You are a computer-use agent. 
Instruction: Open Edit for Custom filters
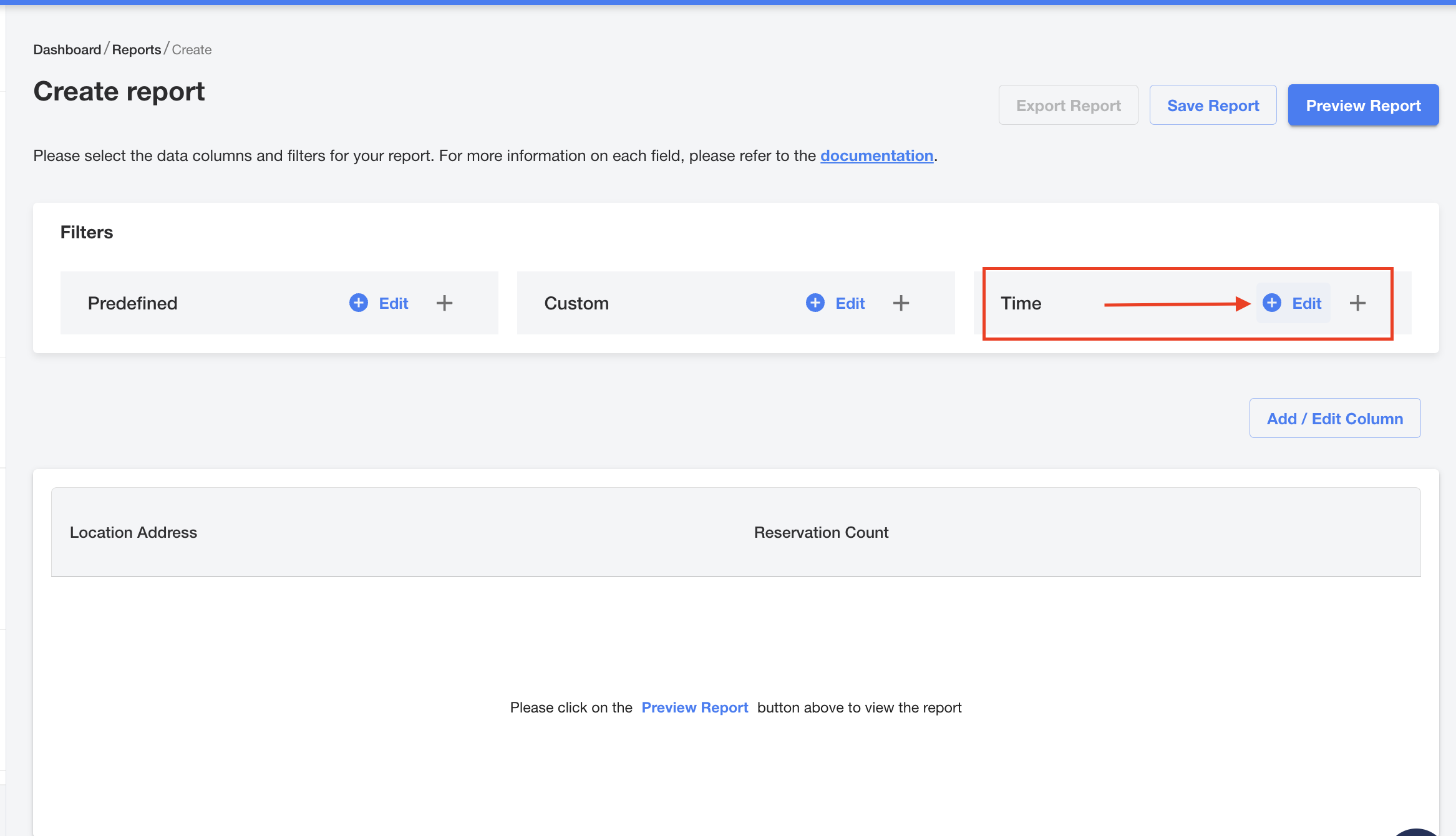coord(850,303)
